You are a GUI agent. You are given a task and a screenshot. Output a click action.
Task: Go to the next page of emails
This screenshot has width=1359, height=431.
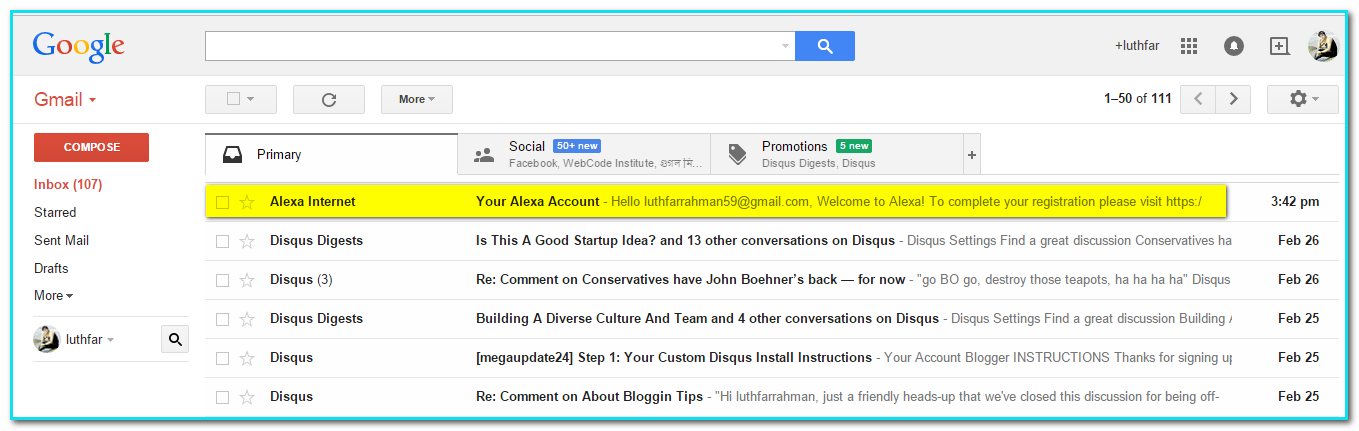pos(1234,99)
